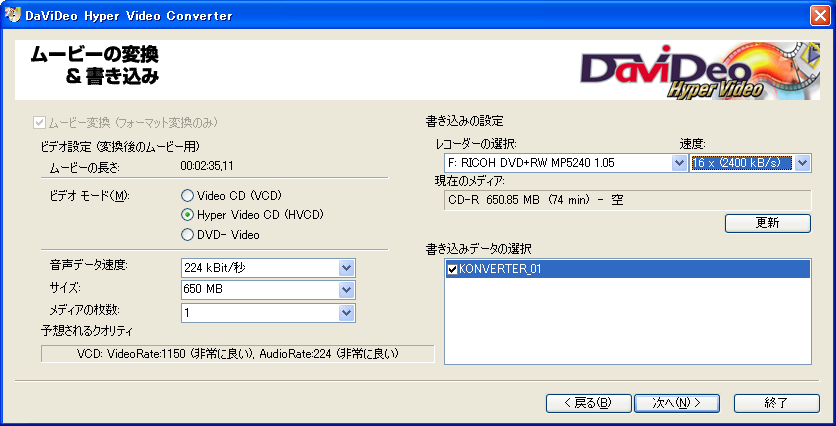This screenshot has height=426, width=836.
Task: Select the Hyper Video CD (HVCD) radio option
Action: coord(187,215)
